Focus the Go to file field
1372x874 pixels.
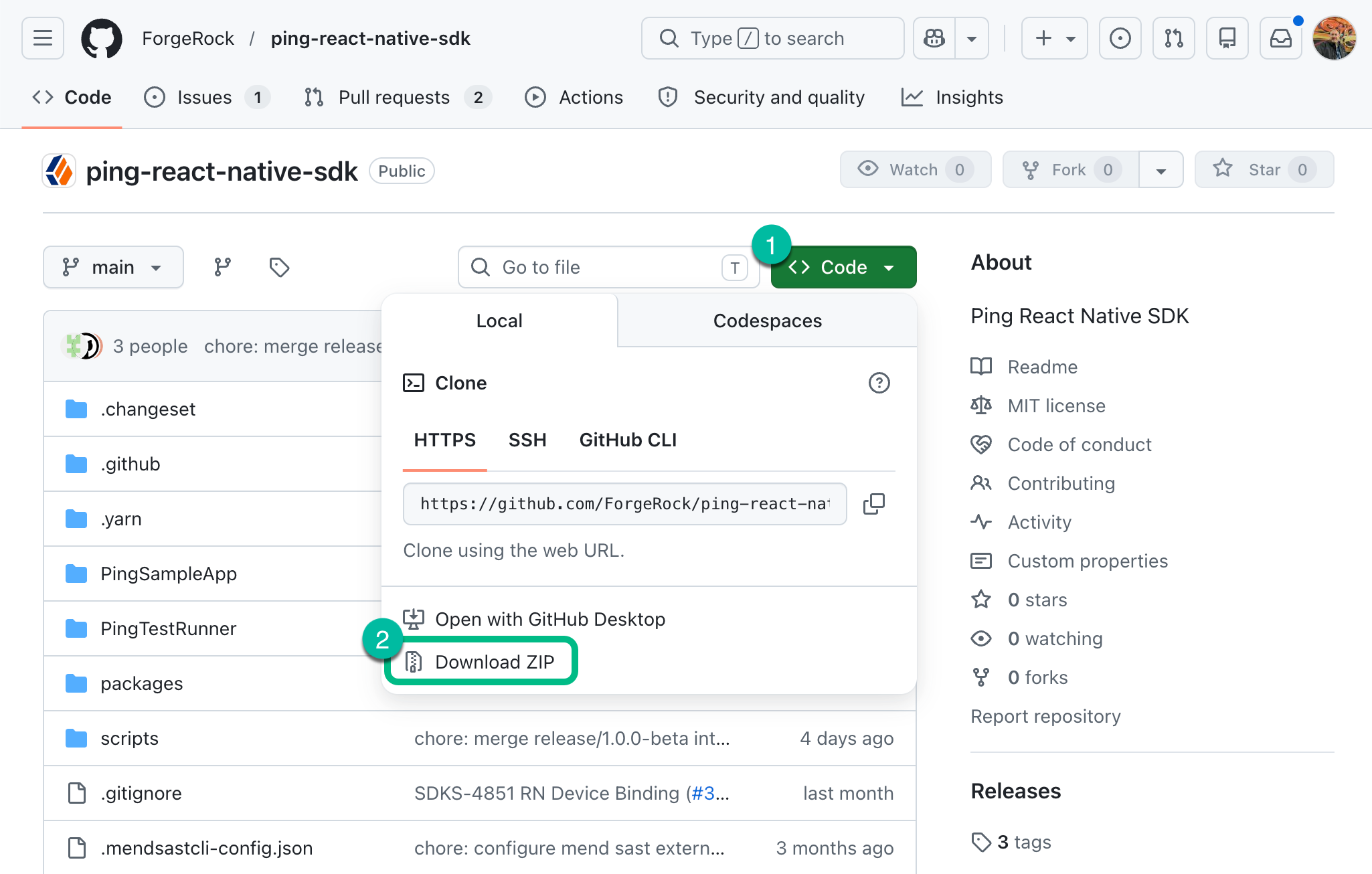608,267
